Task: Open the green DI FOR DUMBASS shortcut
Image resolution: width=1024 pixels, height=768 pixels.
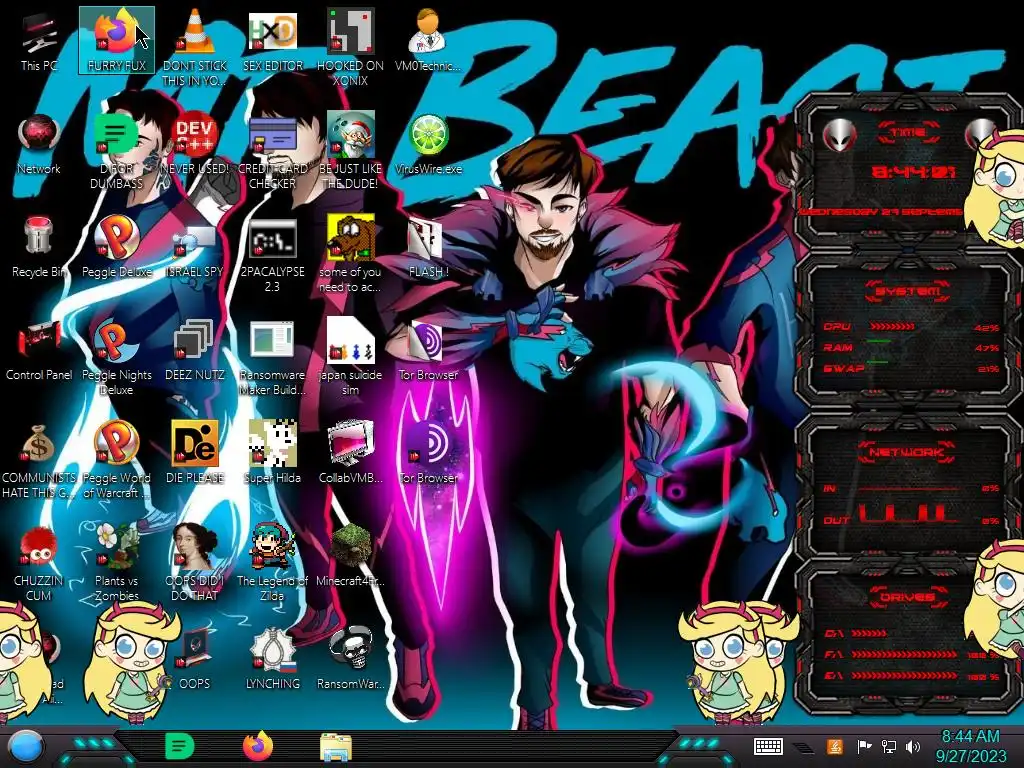Action: [116, 152]
